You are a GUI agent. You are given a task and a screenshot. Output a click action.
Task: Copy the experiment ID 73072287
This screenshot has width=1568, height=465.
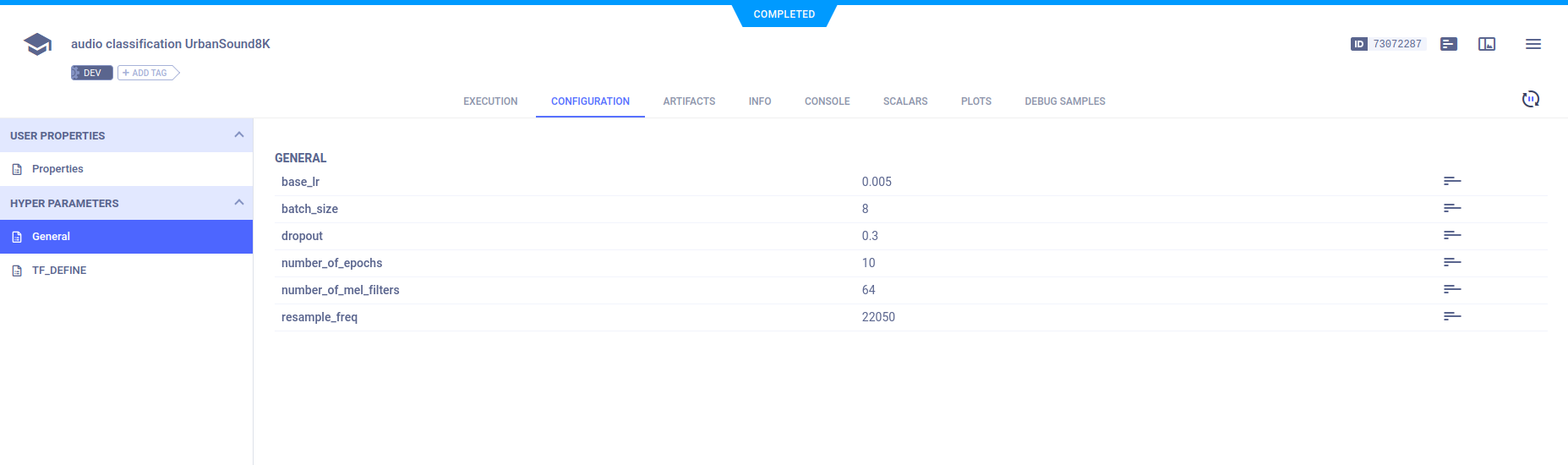[x=1396, y=44]
